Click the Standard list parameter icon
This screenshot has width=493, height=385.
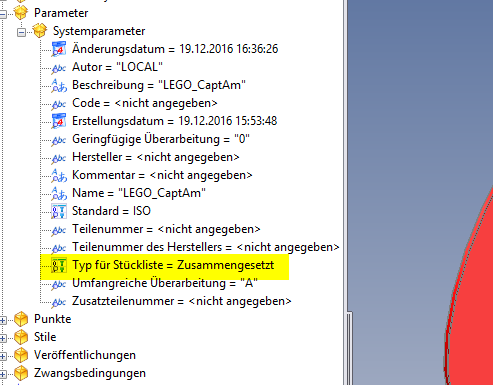59,211
